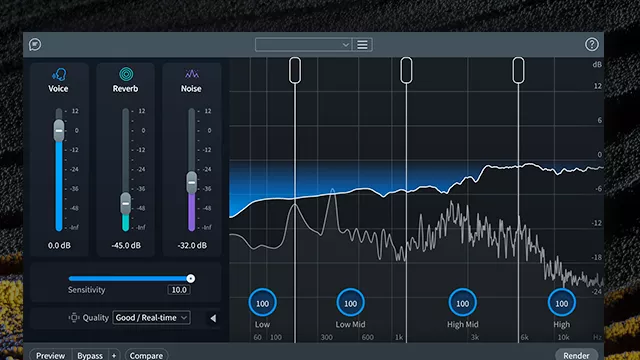Viewport: 640px width, 360px height.
Task: Click the High Mid band 100 knob
Action: point(462,303)
